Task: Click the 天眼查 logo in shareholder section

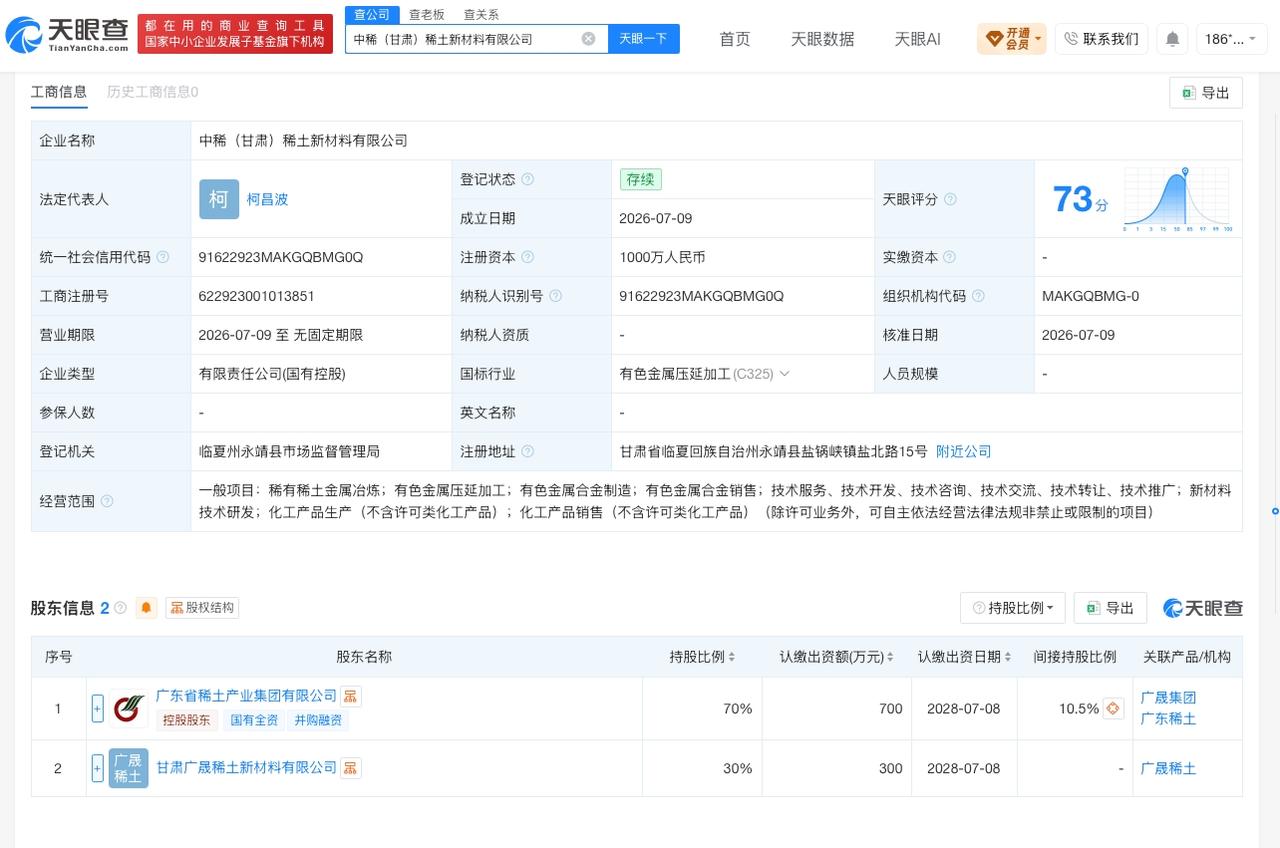Action: tap(1203, 608)
